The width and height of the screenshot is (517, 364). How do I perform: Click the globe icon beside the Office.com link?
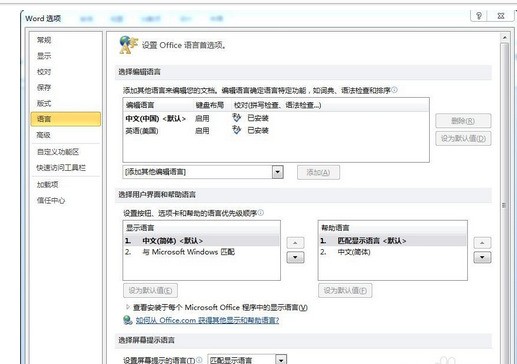pyautogui.click(x=128, y=320)
